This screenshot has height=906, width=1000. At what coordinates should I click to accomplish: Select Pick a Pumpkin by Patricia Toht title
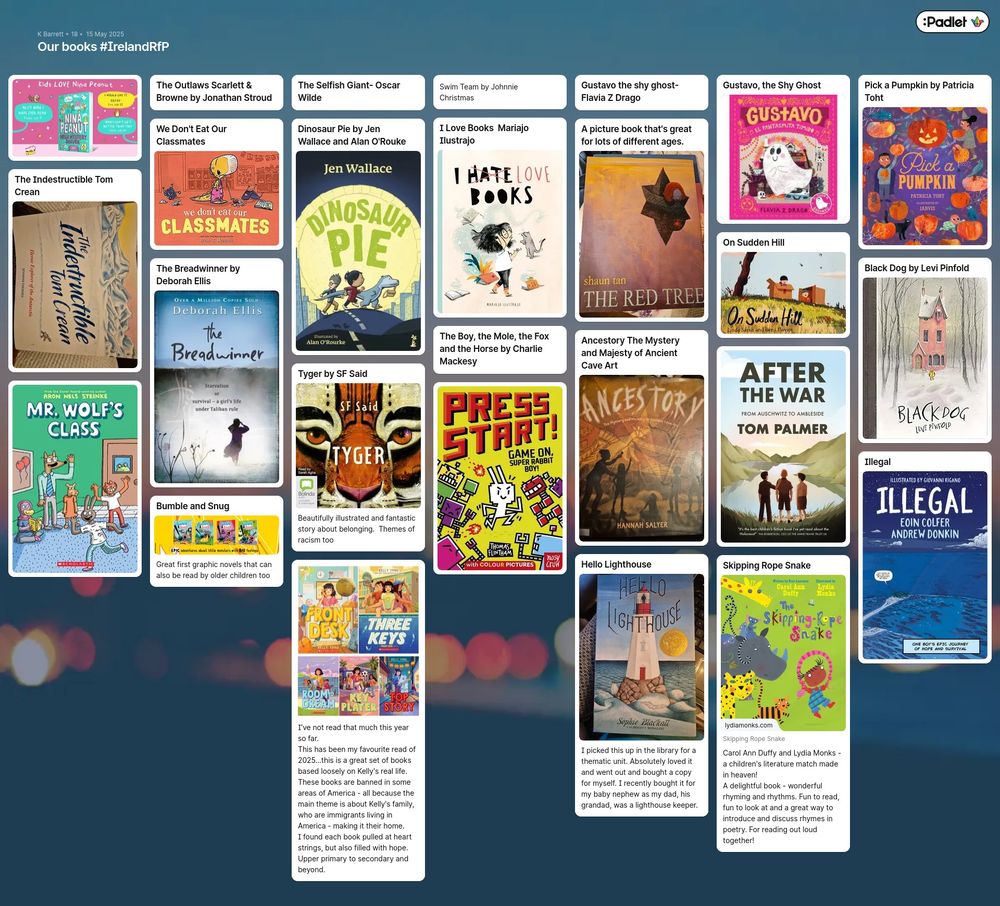point(919,91)
